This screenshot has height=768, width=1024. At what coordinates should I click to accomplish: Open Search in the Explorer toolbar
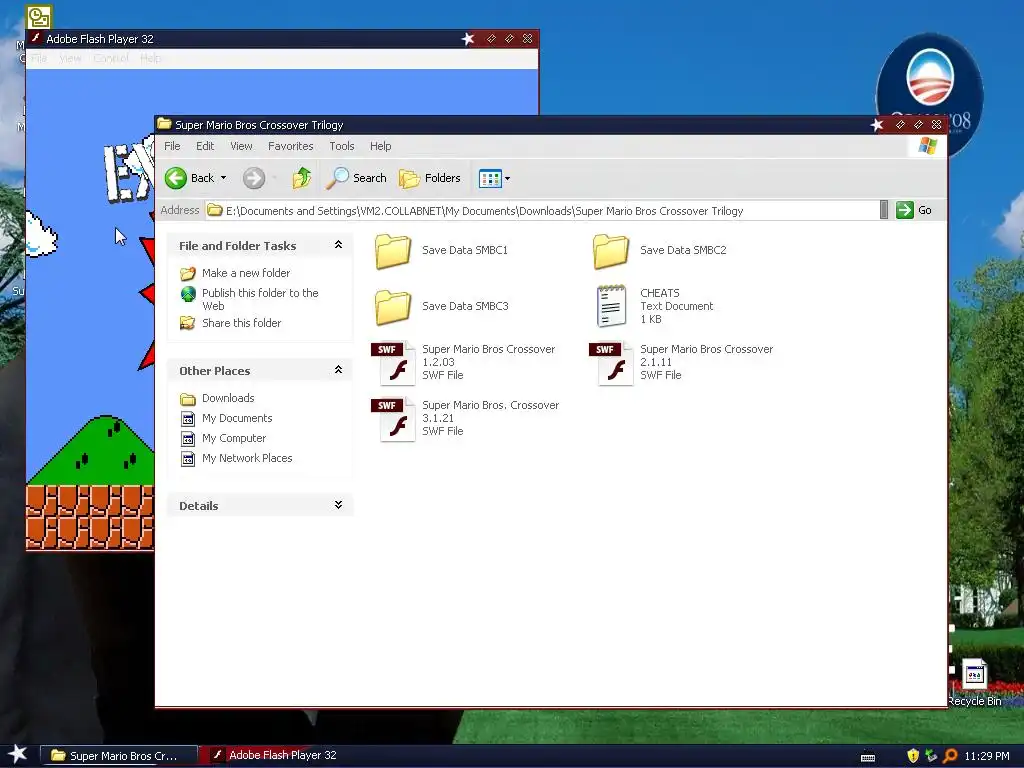click(357, 178)
